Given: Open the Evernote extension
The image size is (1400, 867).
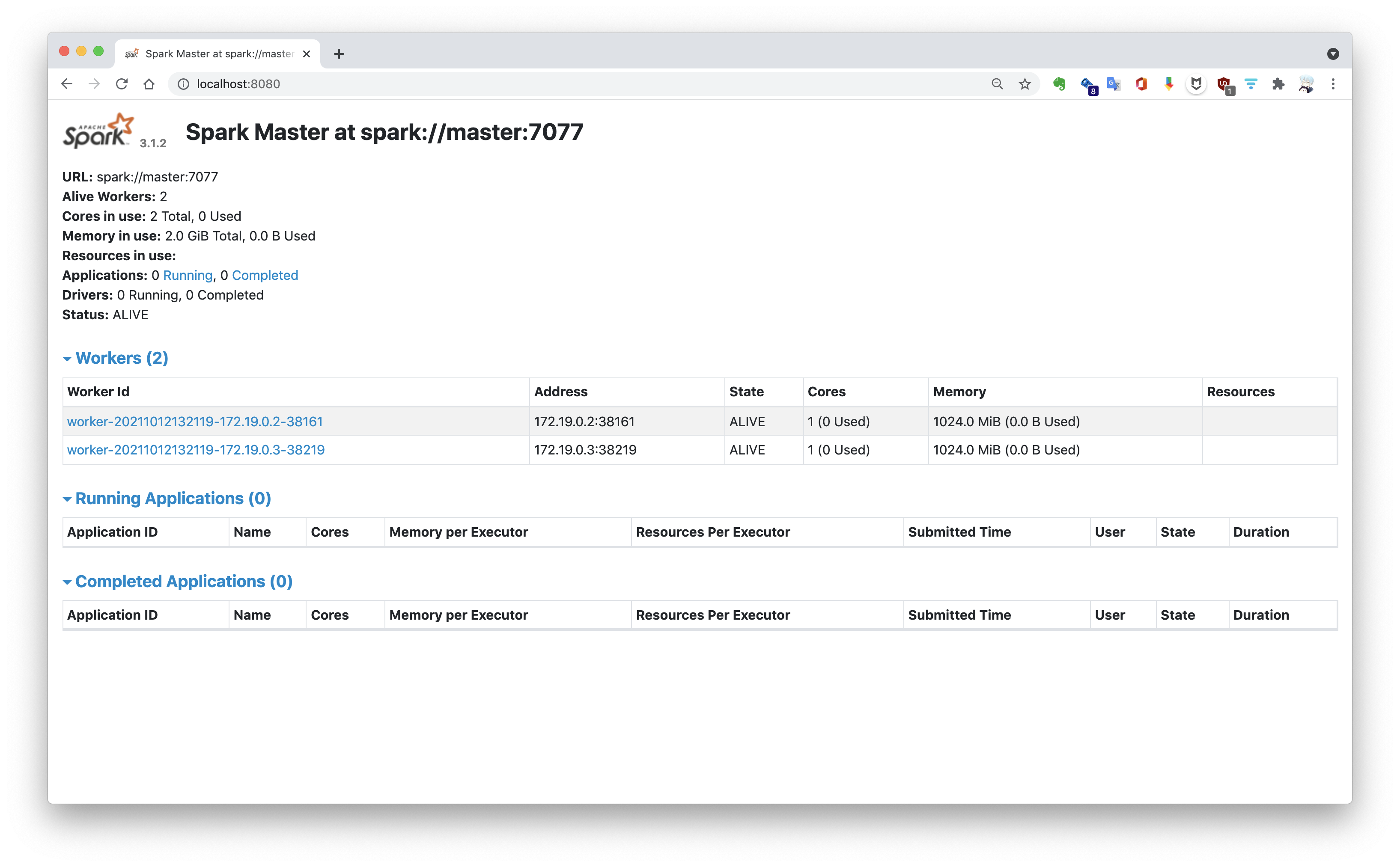Looking at the screenshot, I should tap(1058, 84).
